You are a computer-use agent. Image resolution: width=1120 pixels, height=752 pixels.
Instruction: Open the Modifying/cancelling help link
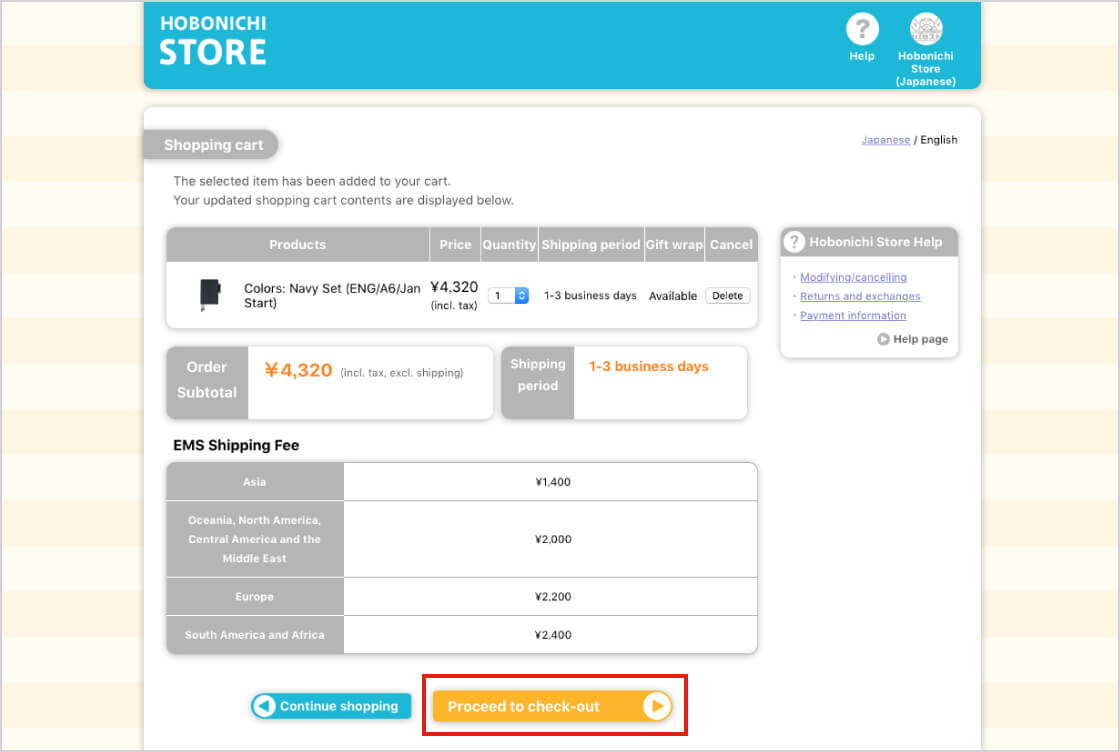pyautogui.click(x=853, y=277)
